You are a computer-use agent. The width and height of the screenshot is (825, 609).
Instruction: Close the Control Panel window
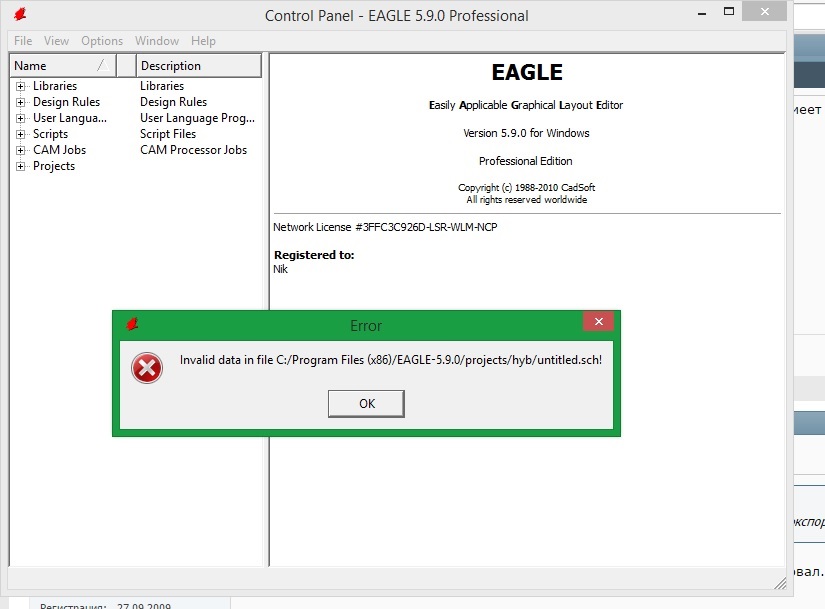click(764, 11)
